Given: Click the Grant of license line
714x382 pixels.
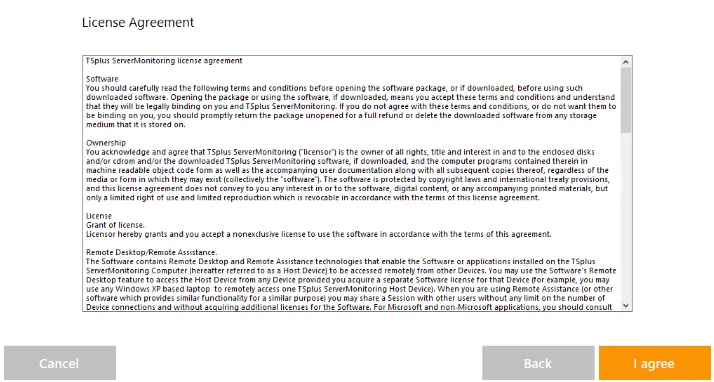Looking at the screenshot, I should coord(115,225).
